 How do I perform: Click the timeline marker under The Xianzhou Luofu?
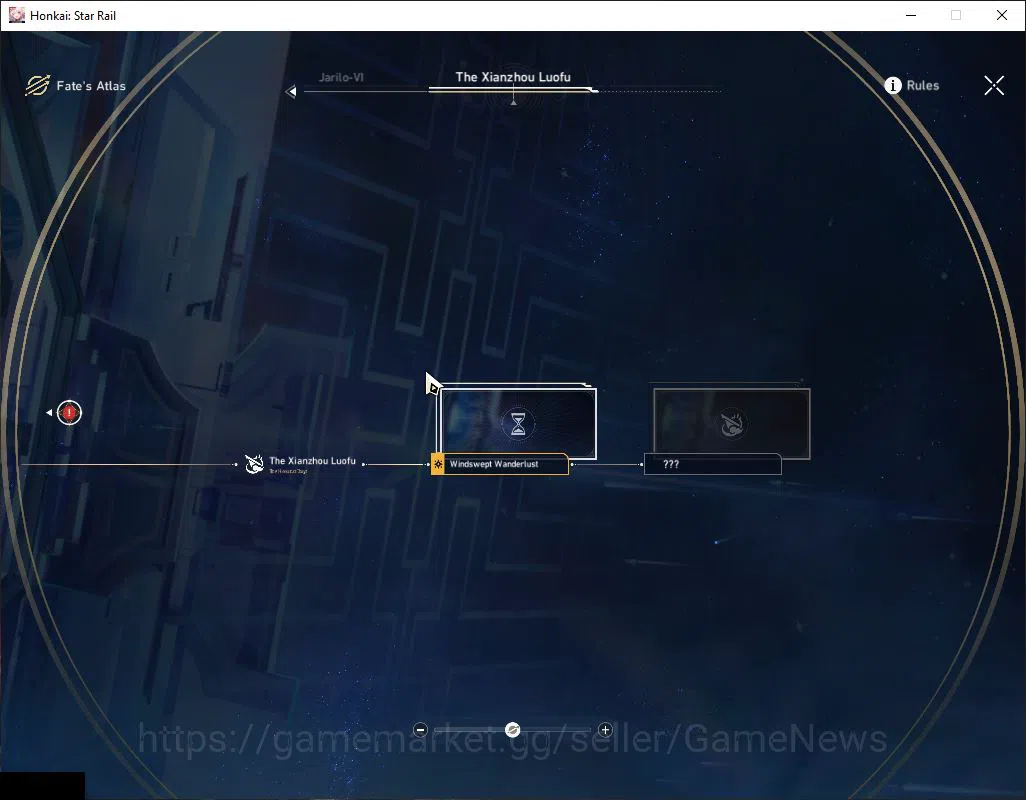click(514, 101)
